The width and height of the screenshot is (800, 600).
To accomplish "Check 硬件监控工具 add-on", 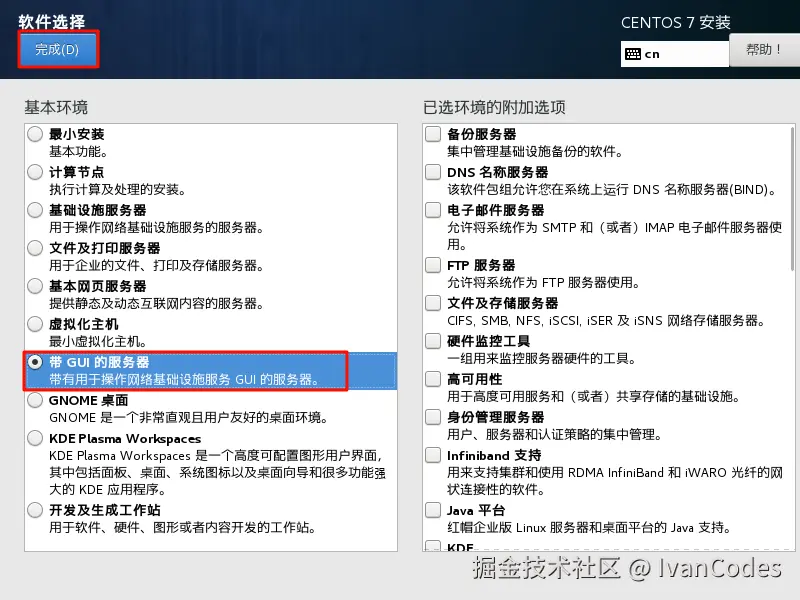I will click(x=433, y=341).
